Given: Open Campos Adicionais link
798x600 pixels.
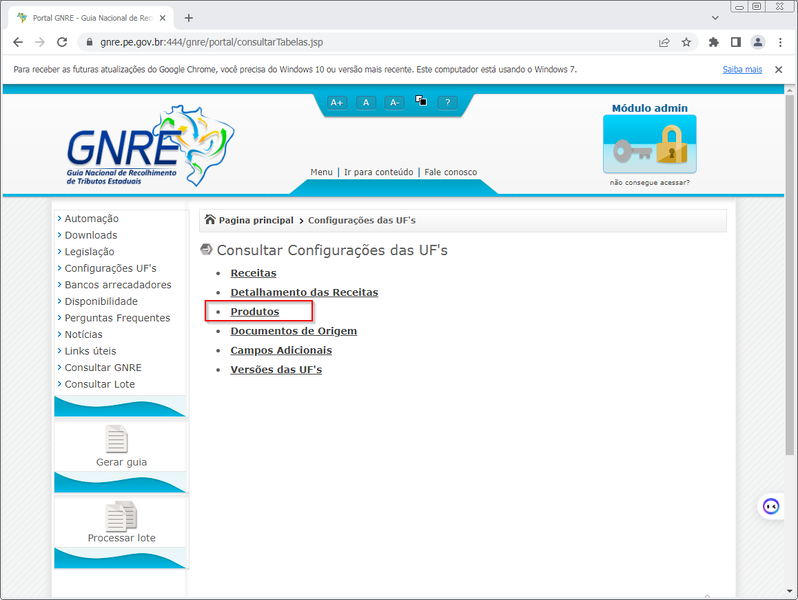Looking at the screenshot, I should click(281, 350).
